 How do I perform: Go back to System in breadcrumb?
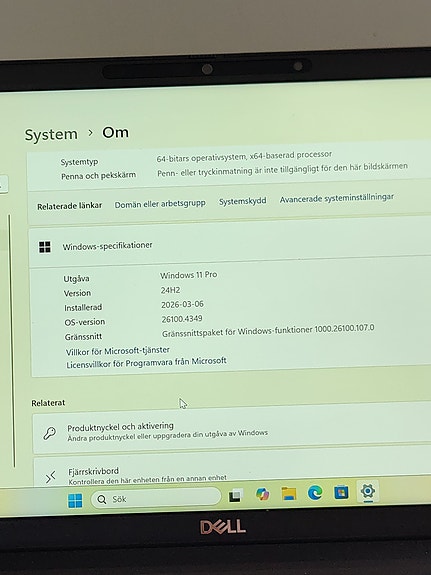[51, 135]
